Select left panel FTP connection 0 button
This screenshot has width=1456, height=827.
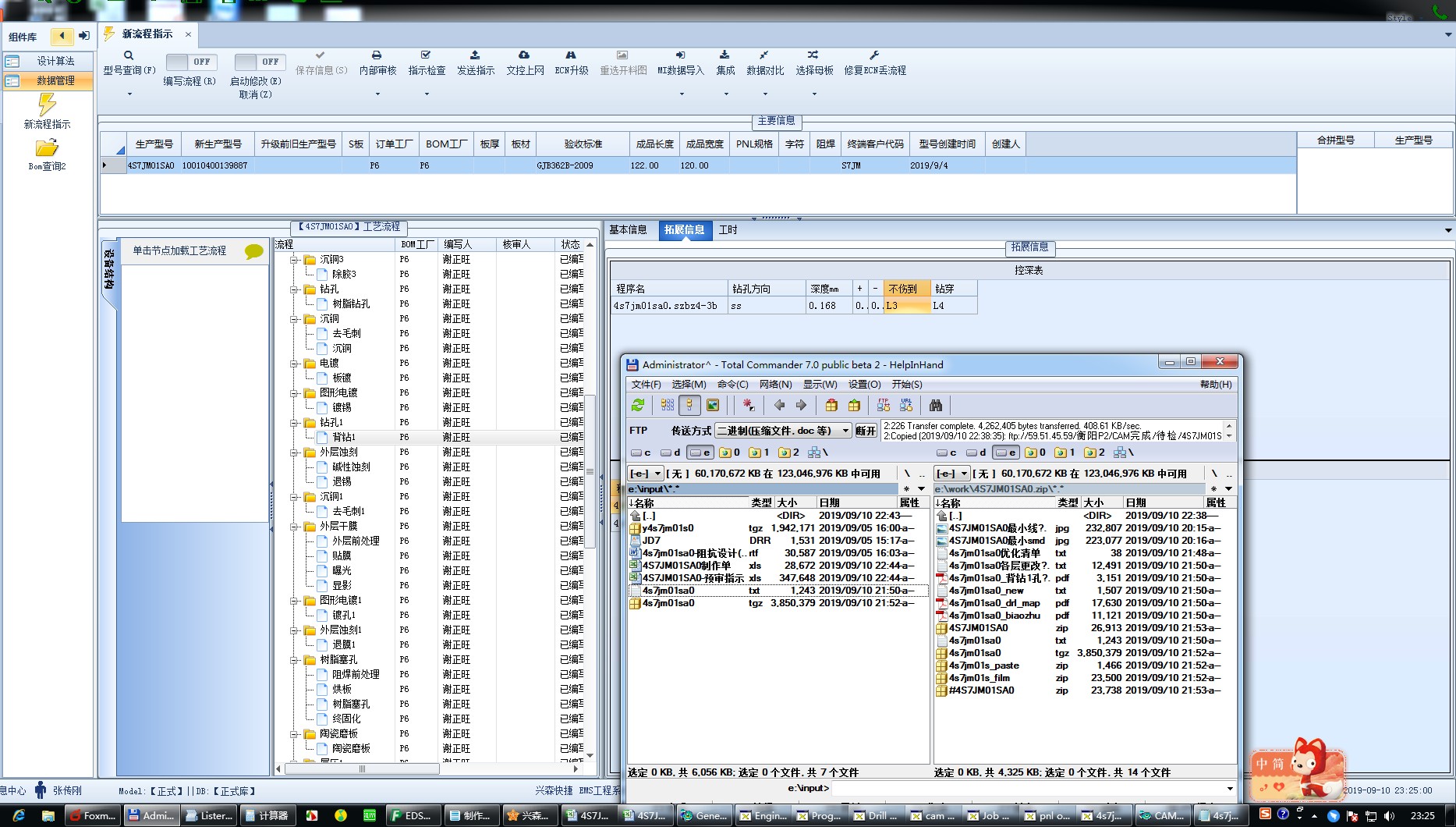coord(730,453)
